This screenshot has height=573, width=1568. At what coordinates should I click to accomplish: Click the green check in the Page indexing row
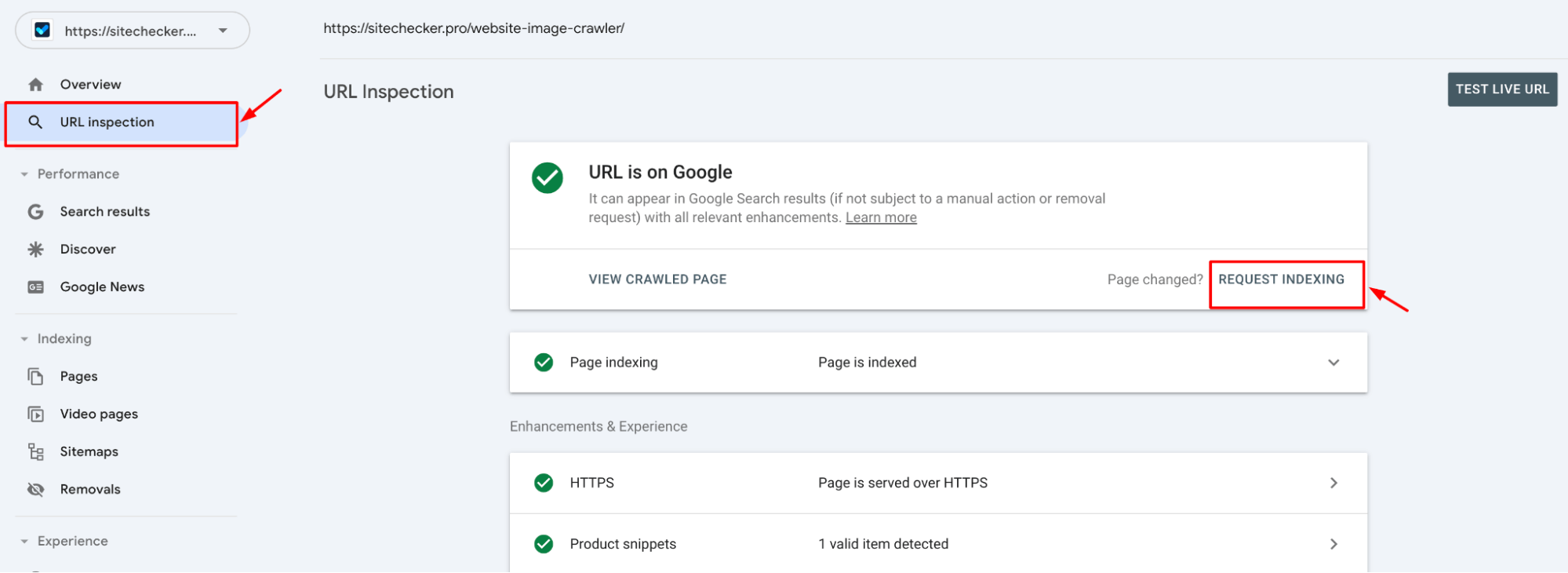click(x=544, y=362)
